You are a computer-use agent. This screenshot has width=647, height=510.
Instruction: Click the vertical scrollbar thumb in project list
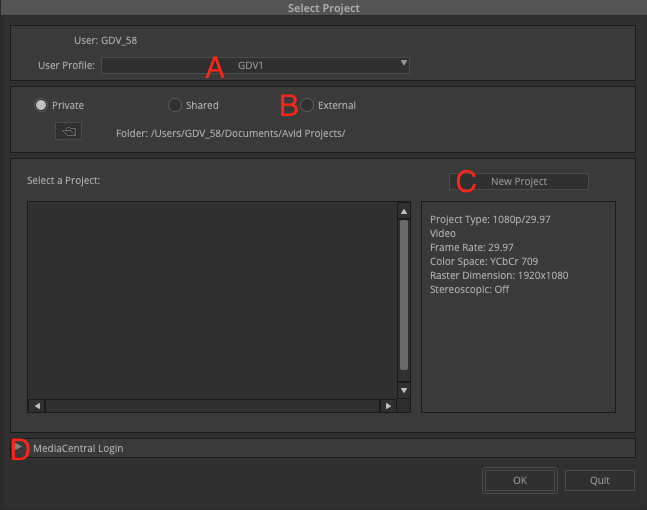[x=404, y=295]
